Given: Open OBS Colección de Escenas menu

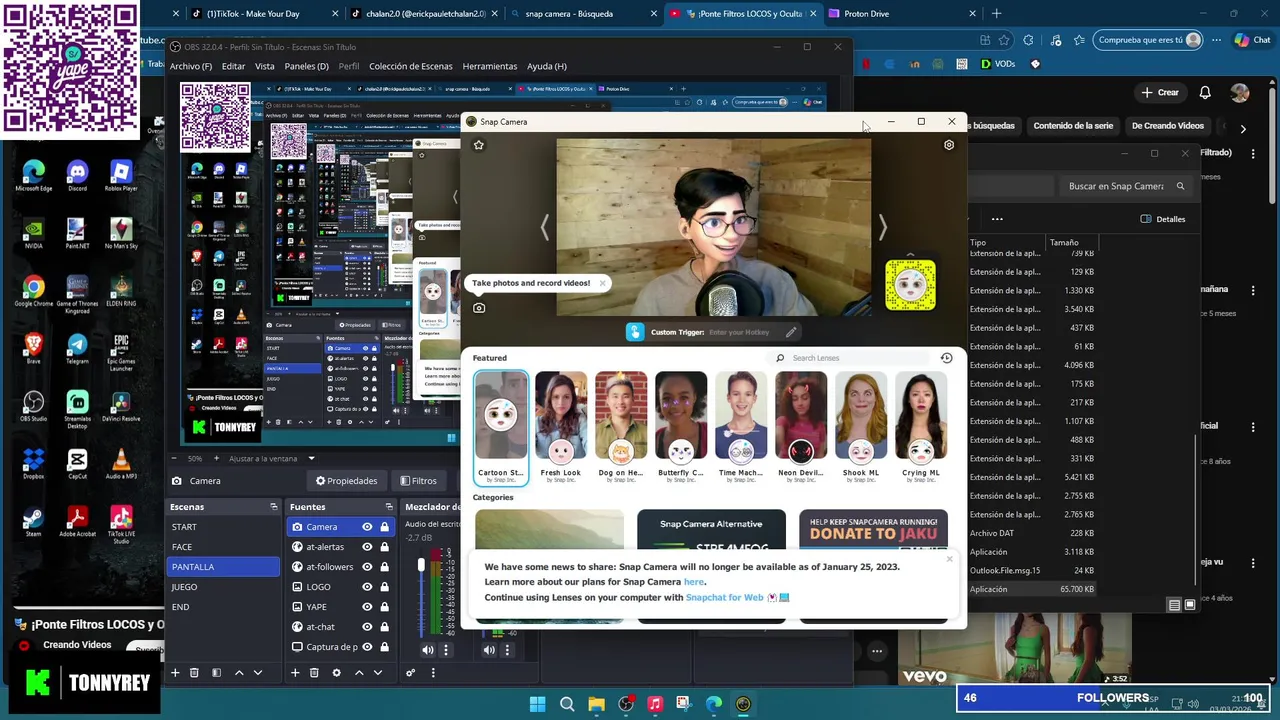Looking at the screenshot, I should coord(411,66).
